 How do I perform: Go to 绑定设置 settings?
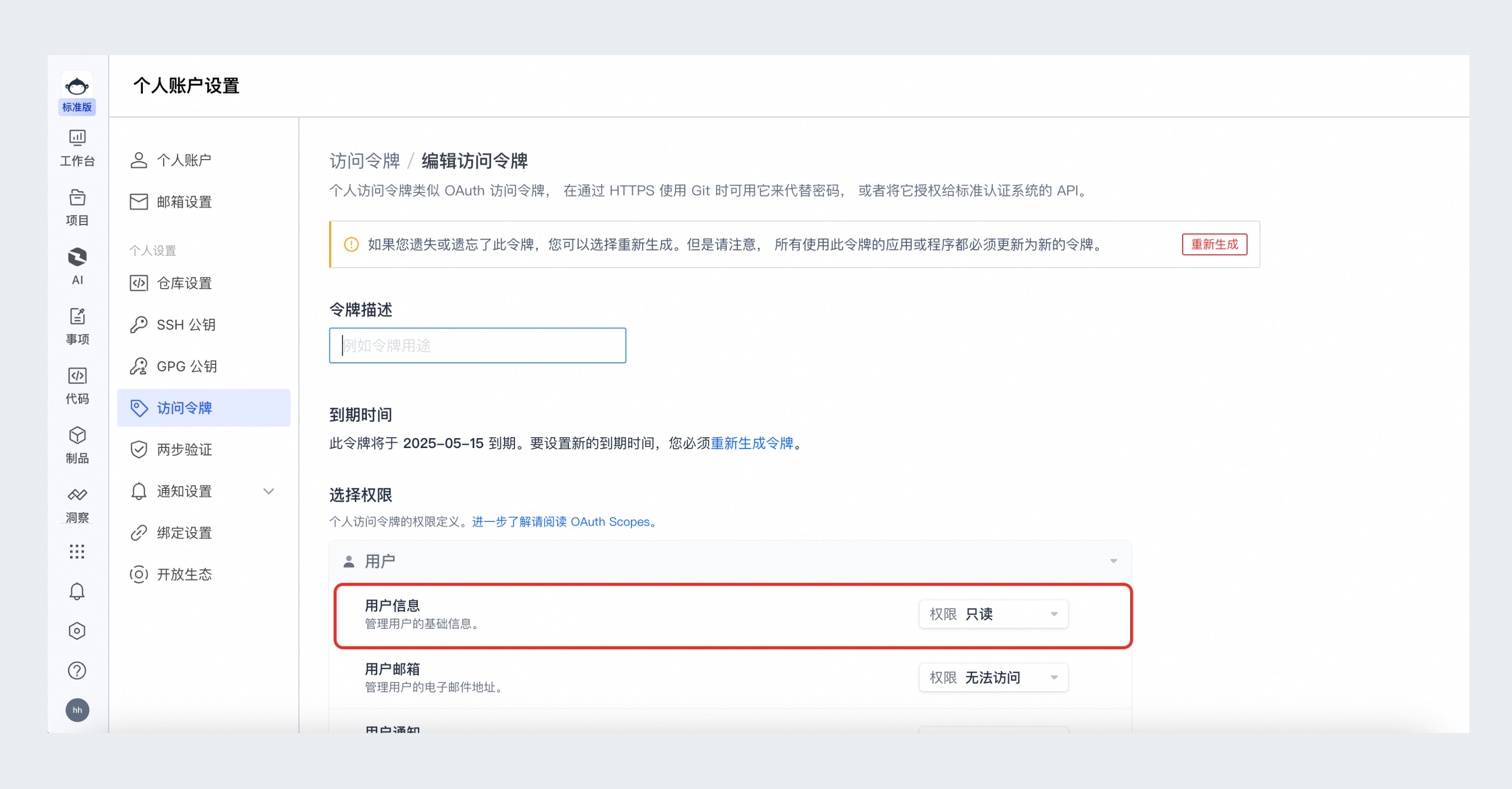point(204,533)
